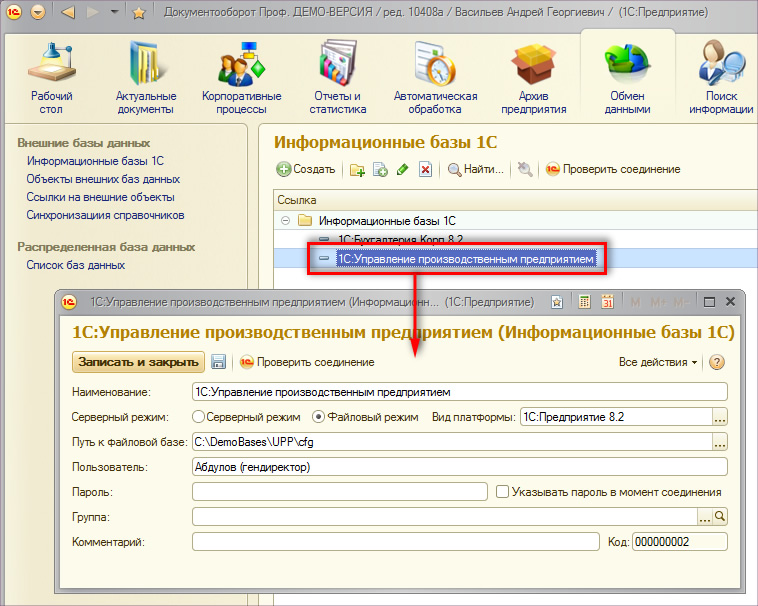Open Синхронизация справочников link
Screen dimensions: 758x606
click(105, 215)
